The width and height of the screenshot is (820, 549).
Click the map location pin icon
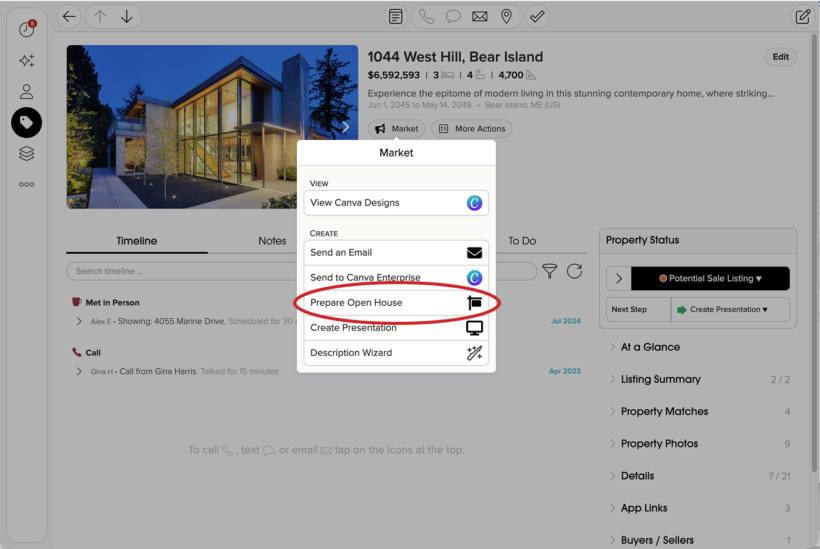506,17
